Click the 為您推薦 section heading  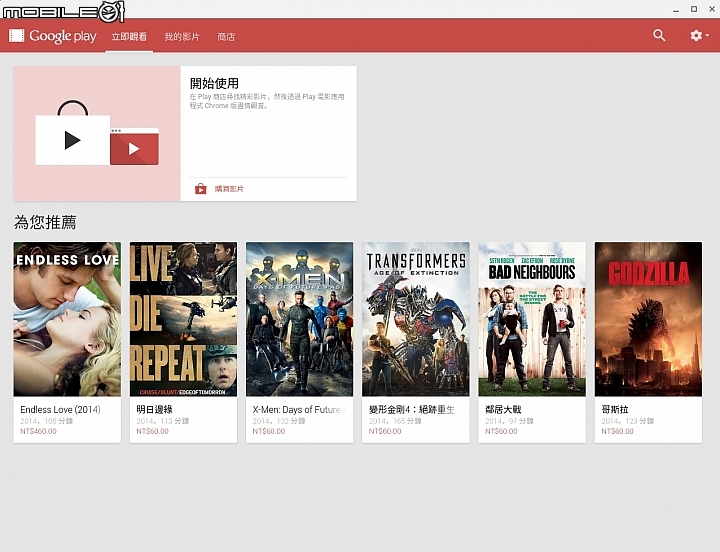[x=45, y=222]
